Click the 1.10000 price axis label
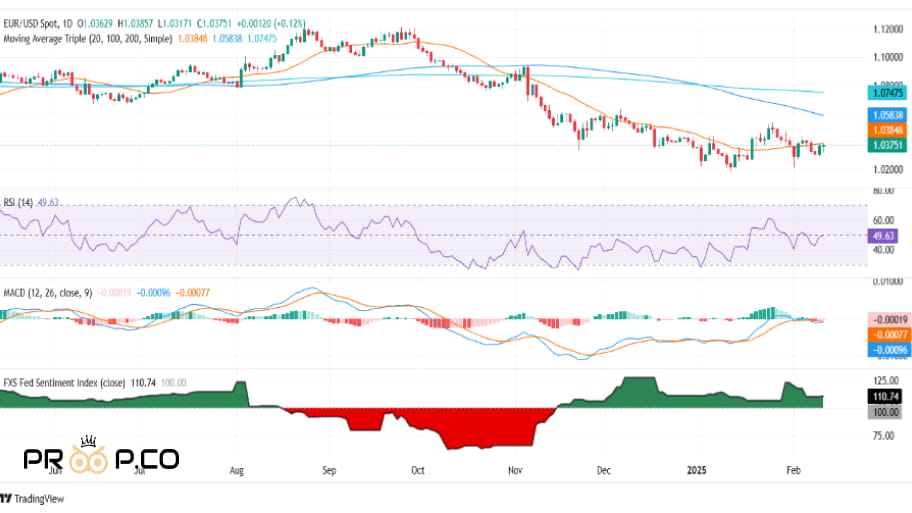912x513 pixels. click(x=888, y=58)
